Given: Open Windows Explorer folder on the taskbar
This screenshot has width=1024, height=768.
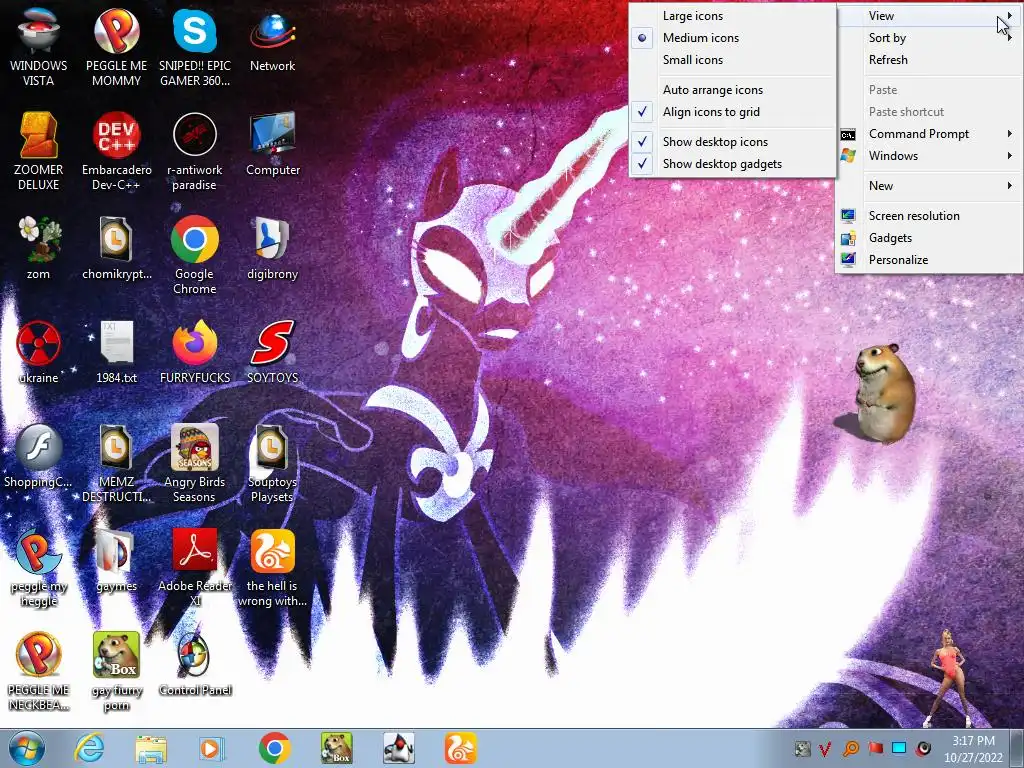Looking at the screenshot, I should 151,748.
